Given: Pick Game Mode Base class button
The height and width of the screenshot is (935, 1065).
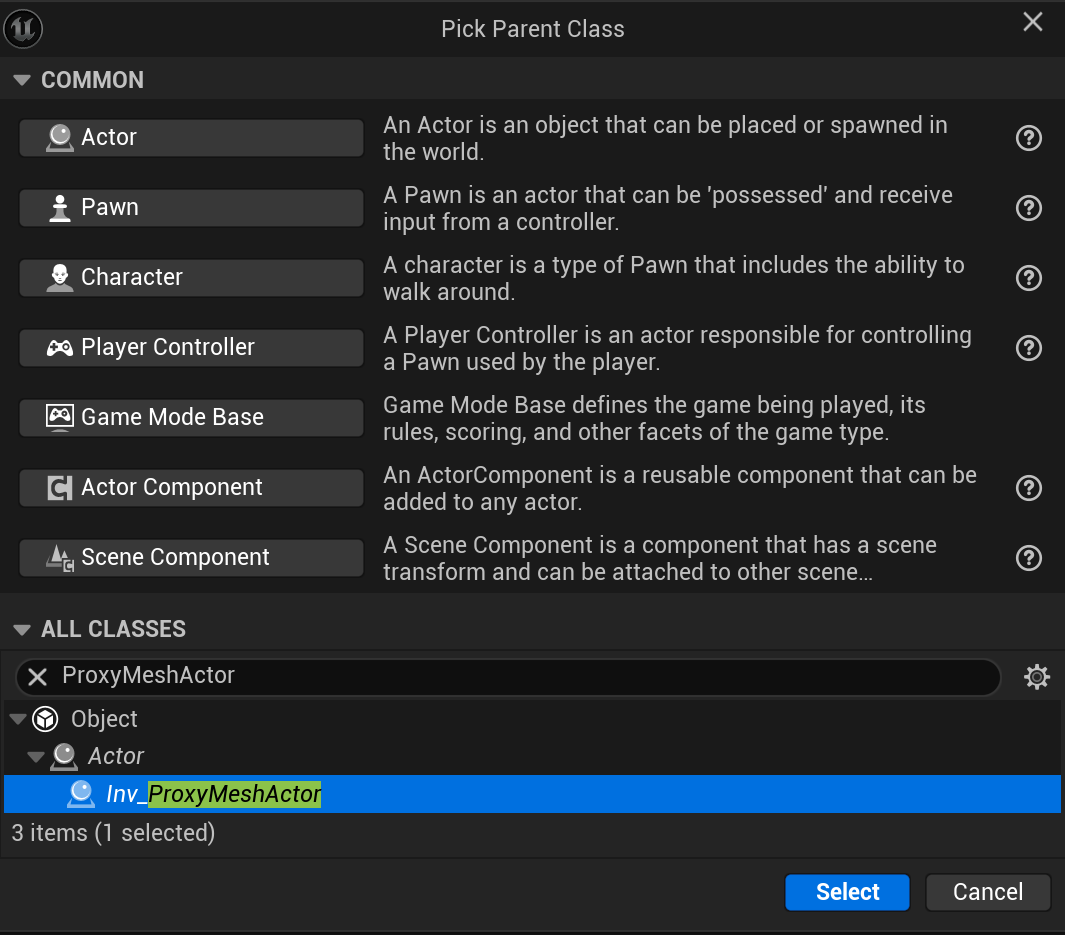Looking at the screenshot, I should [191, 417].
